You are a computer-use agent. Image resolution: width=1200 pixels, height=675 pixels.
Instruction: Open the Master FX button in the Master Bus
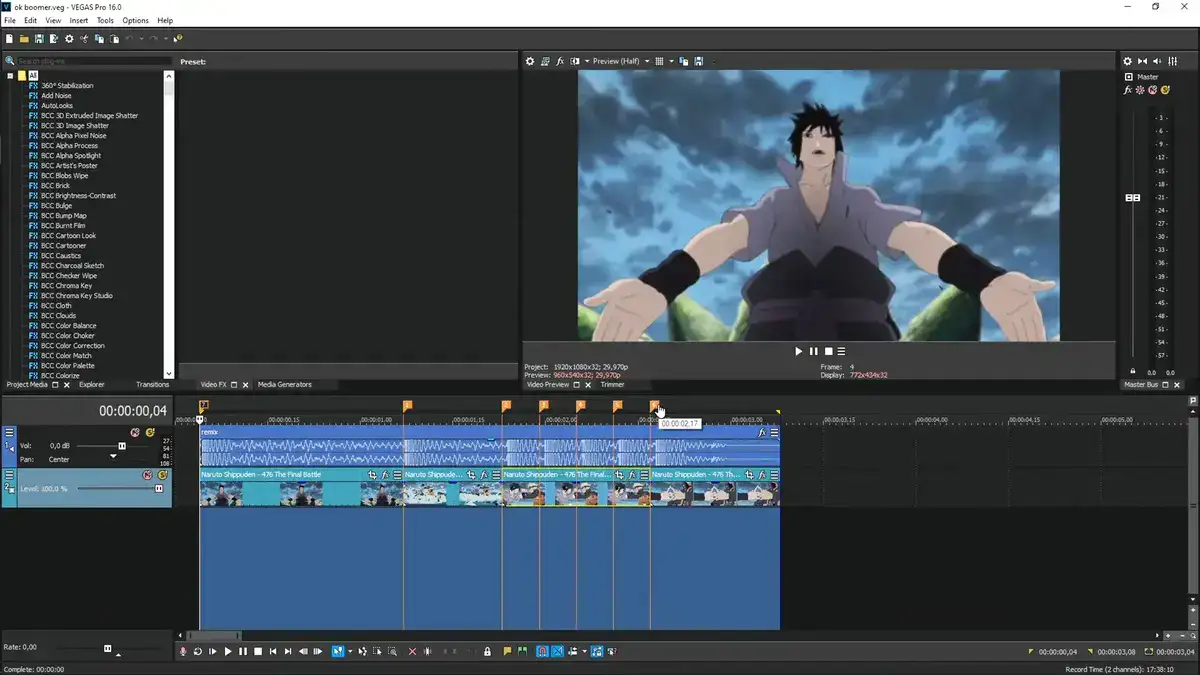click(x=1128, y=90)
